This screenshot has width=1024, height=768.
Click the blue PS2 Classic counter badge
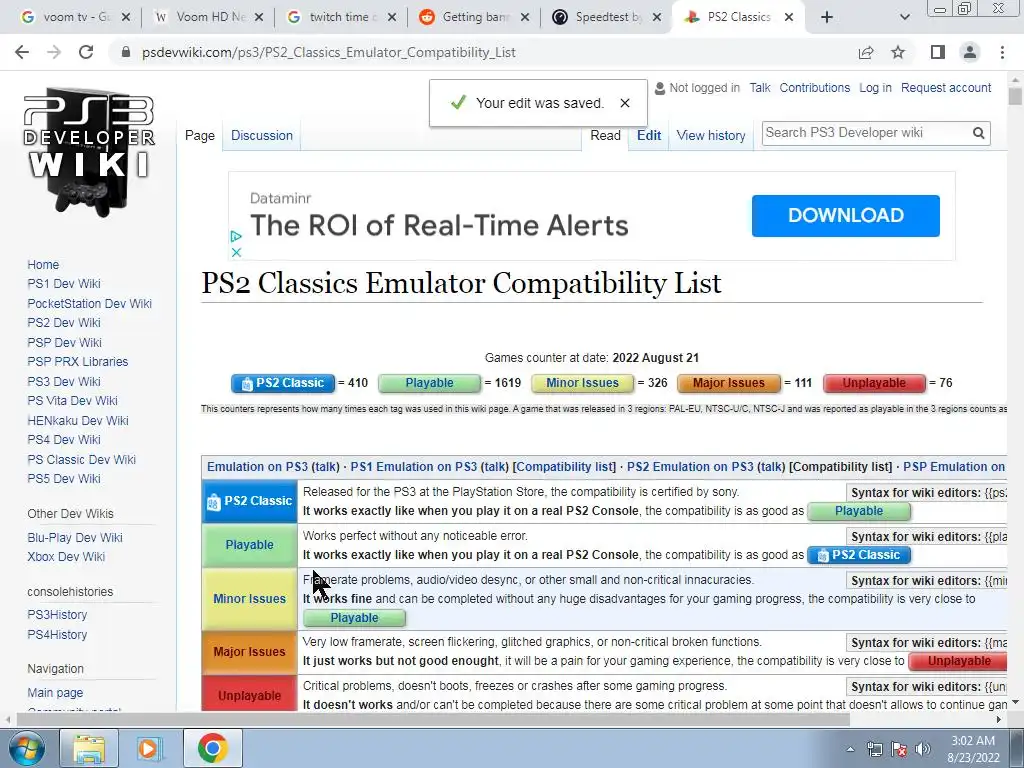pyautogui.click(x=283, y=383)
